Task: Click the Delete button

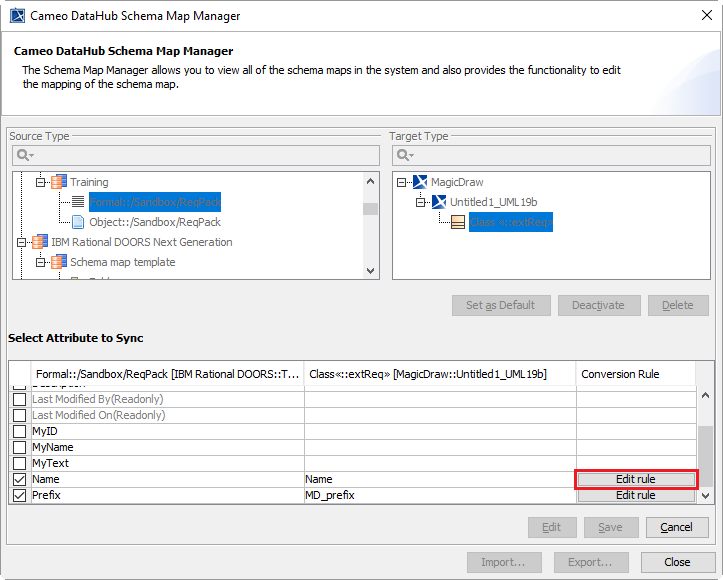Action: pos(678,305)
